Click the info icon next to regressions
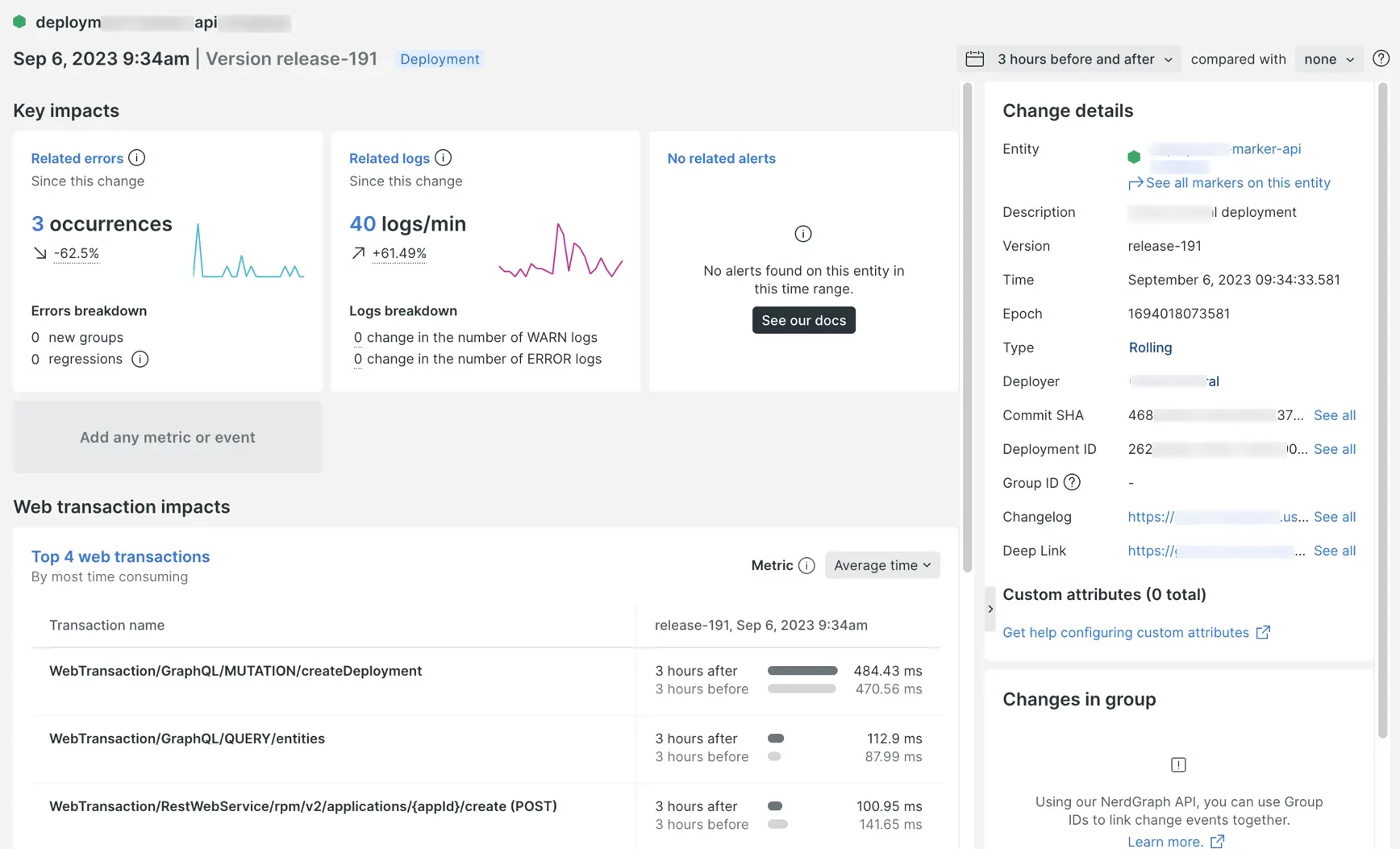 [140, 359]
